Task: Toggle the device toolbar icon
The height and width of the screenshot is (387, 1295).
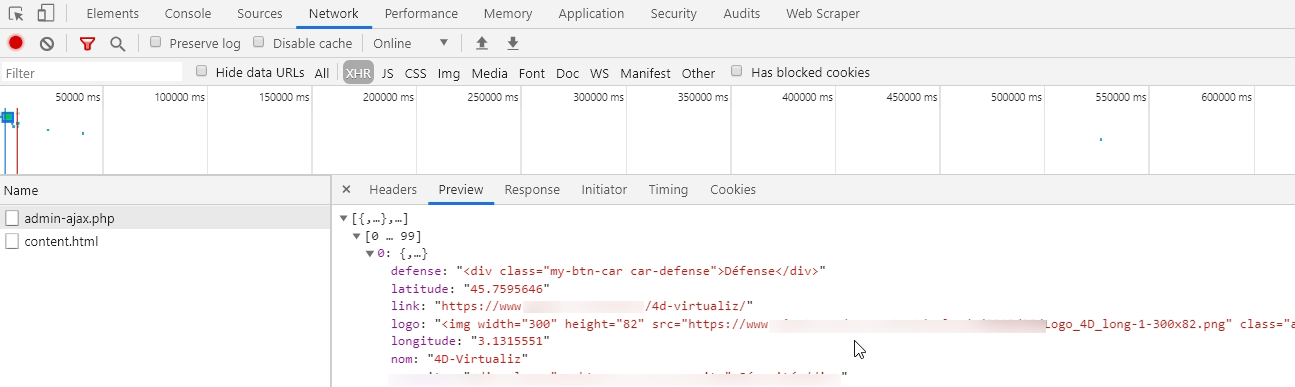Action: (46, 14)
